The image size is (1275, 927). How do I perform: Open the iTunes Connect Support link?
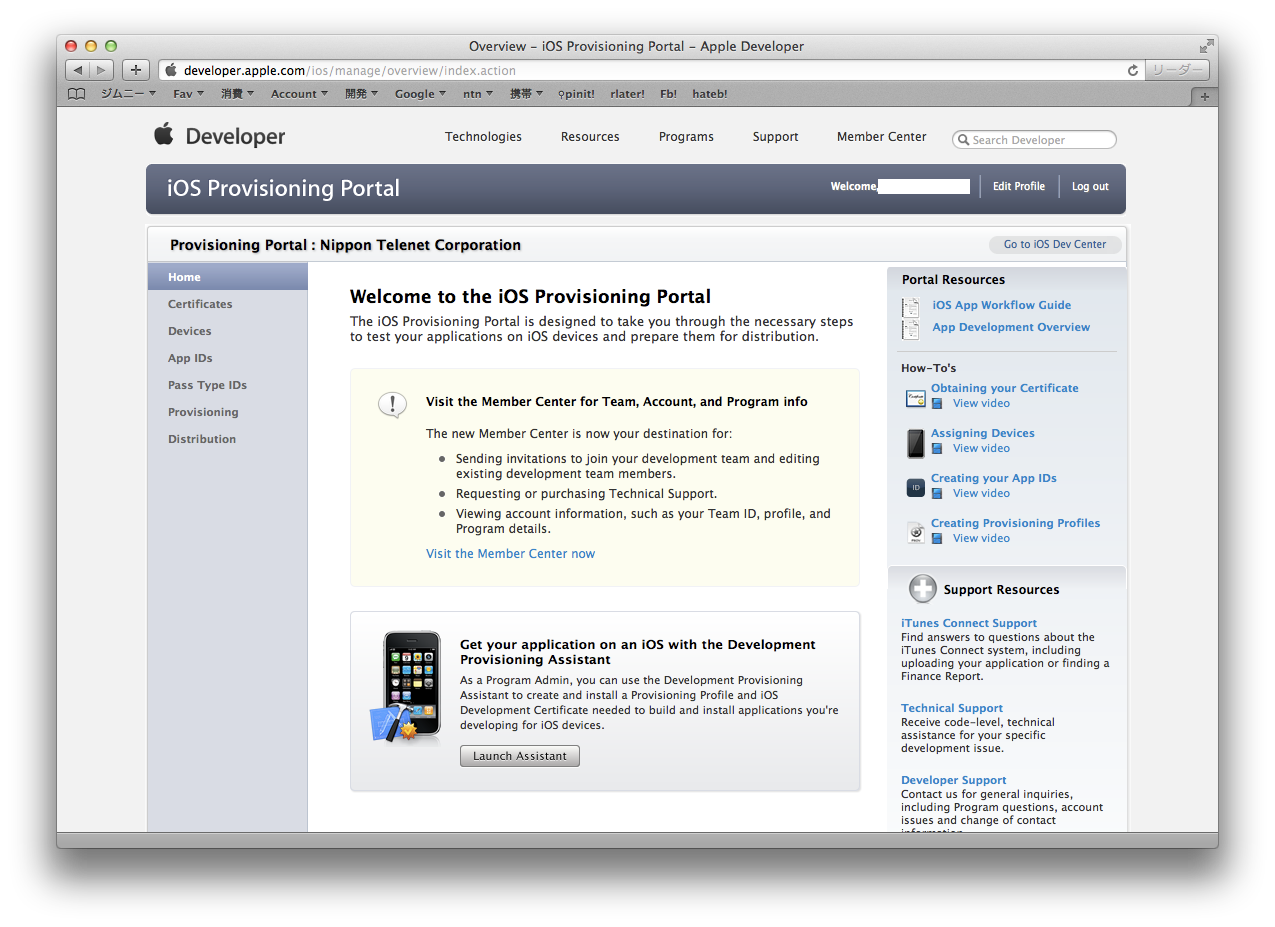[x=969, y=624]
